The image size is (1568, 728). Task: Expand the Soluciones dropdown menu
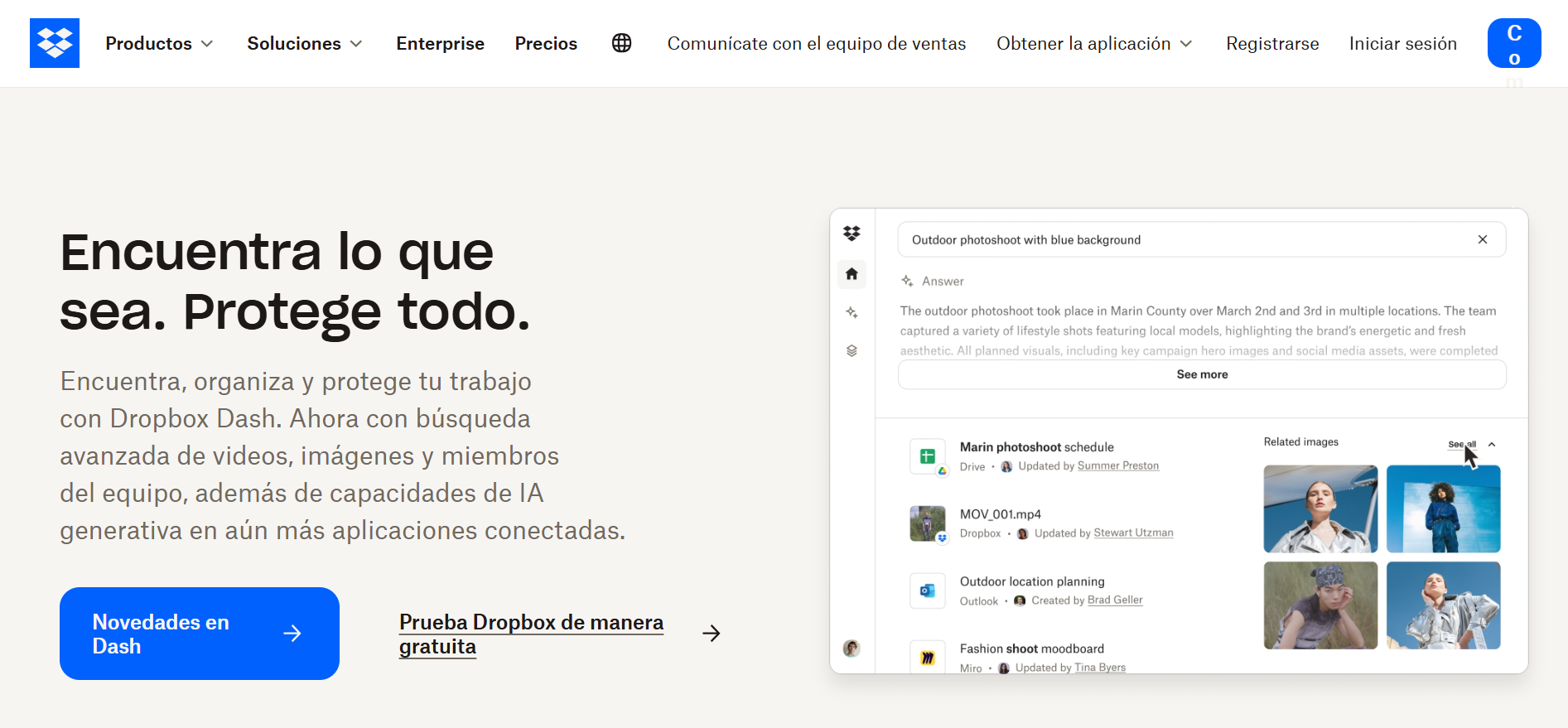304,43
